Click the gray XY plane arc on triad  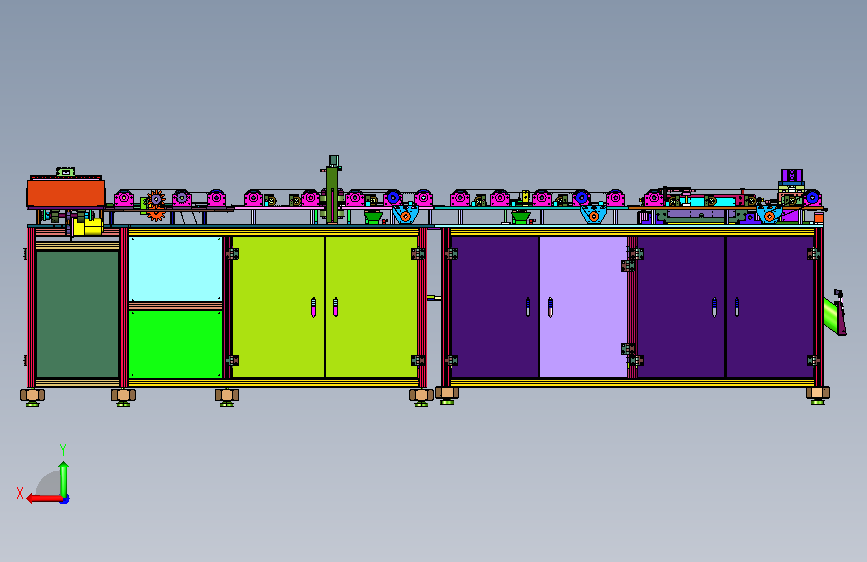49,483
